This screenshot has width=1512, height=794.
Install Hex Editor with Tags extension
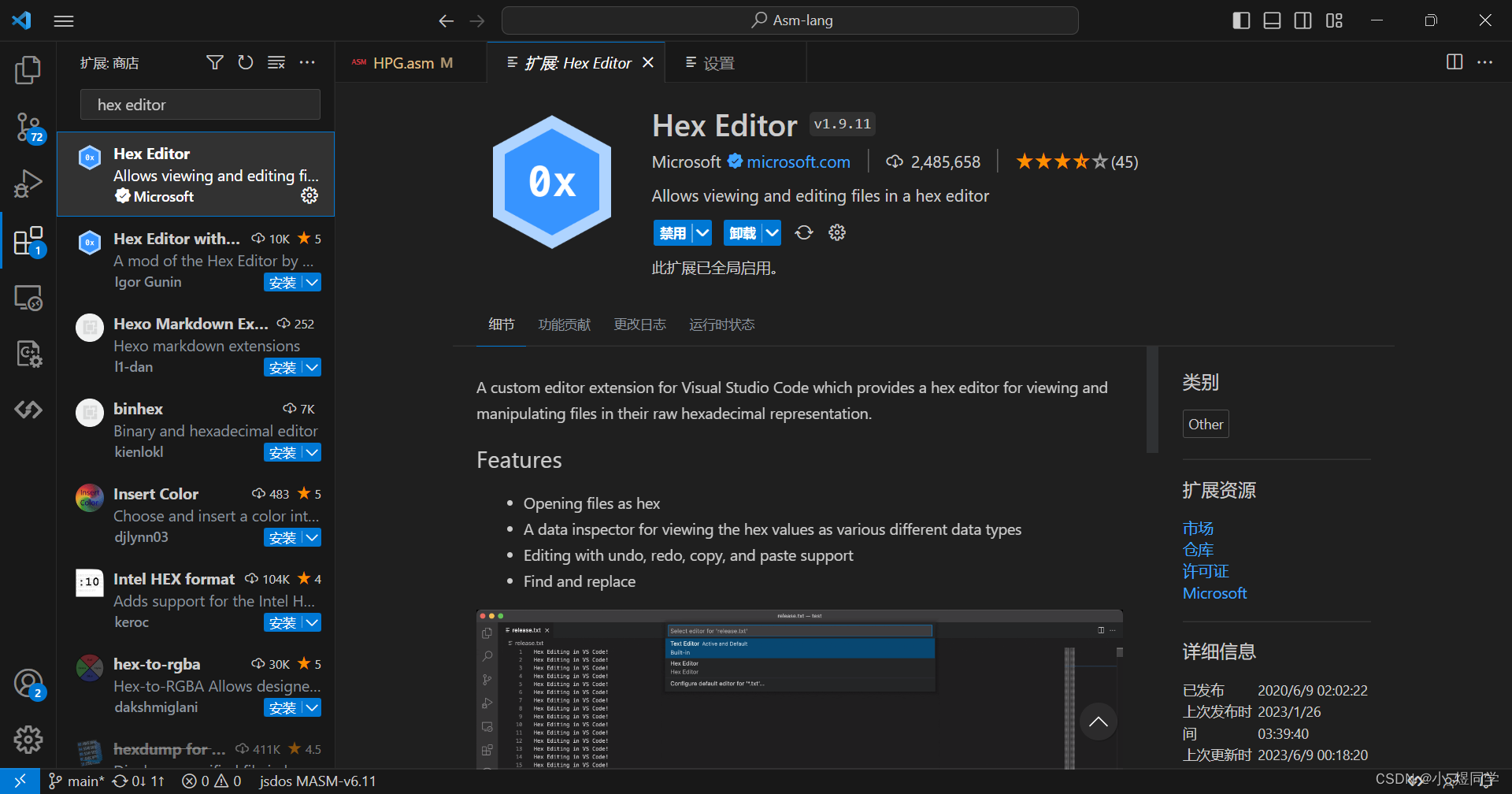[x=283, y=282]
